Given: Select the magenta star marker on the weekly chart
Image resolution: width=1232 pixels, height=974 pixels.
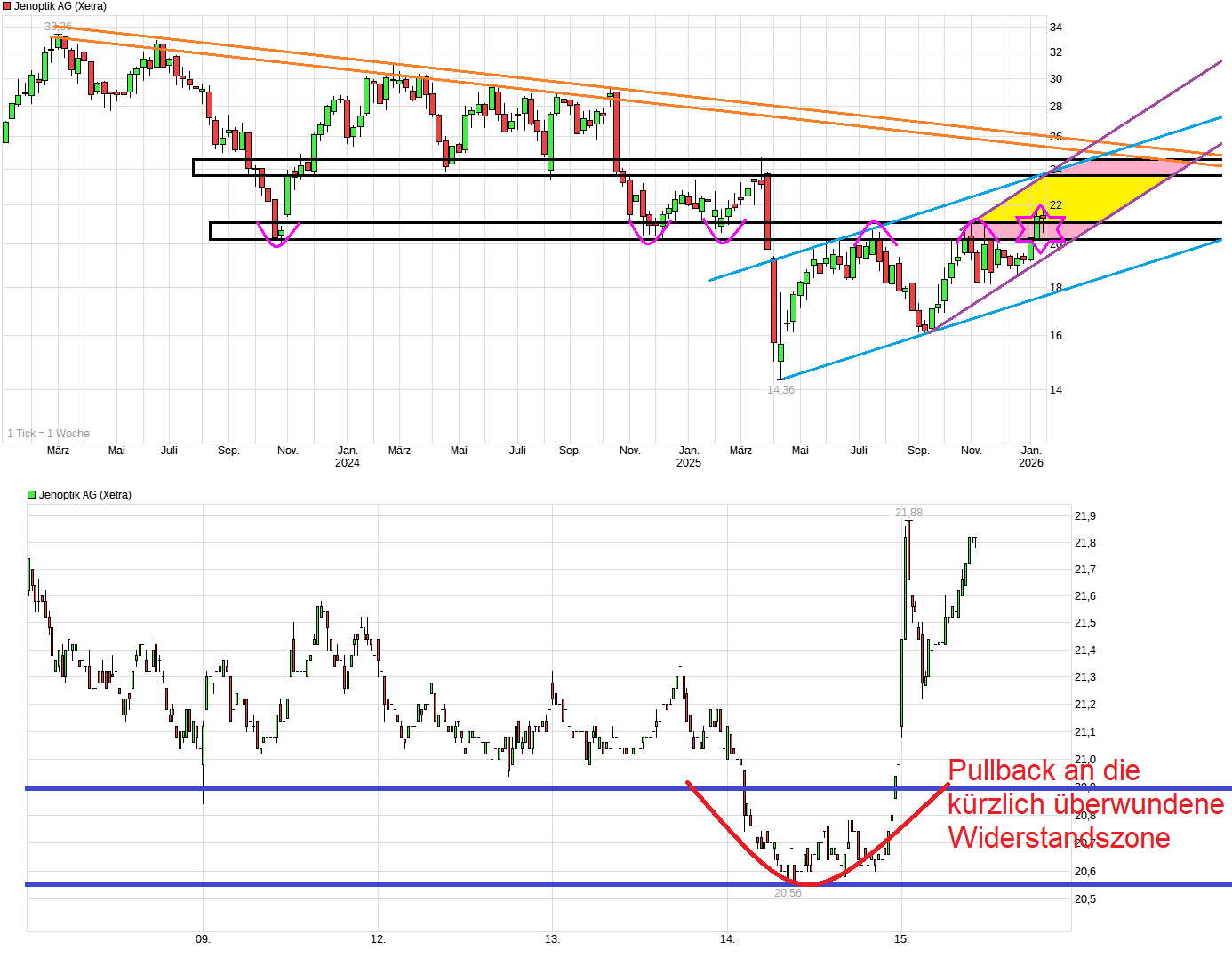Looking at the screenshot, I should click(1040, 229).
